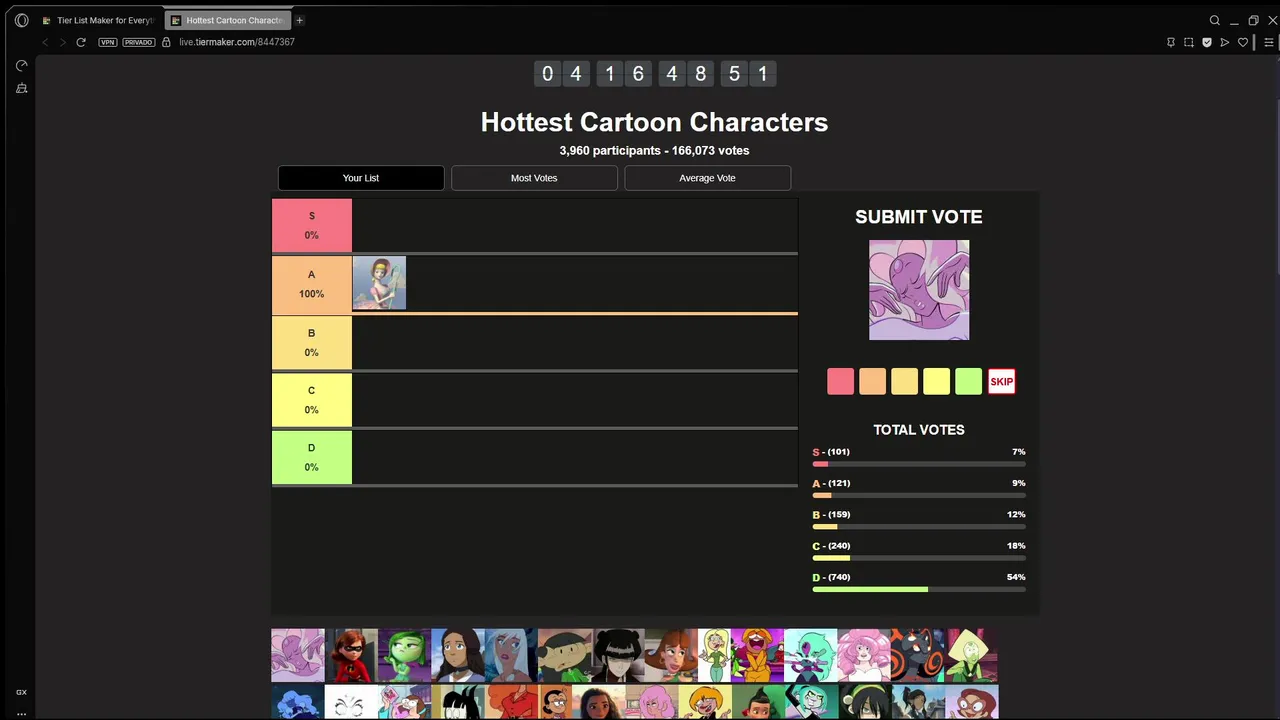This screenshot has width=1280, height=720.
Task: Click the page title Hottest Cartoon Characters
Action: coord(654,122)
